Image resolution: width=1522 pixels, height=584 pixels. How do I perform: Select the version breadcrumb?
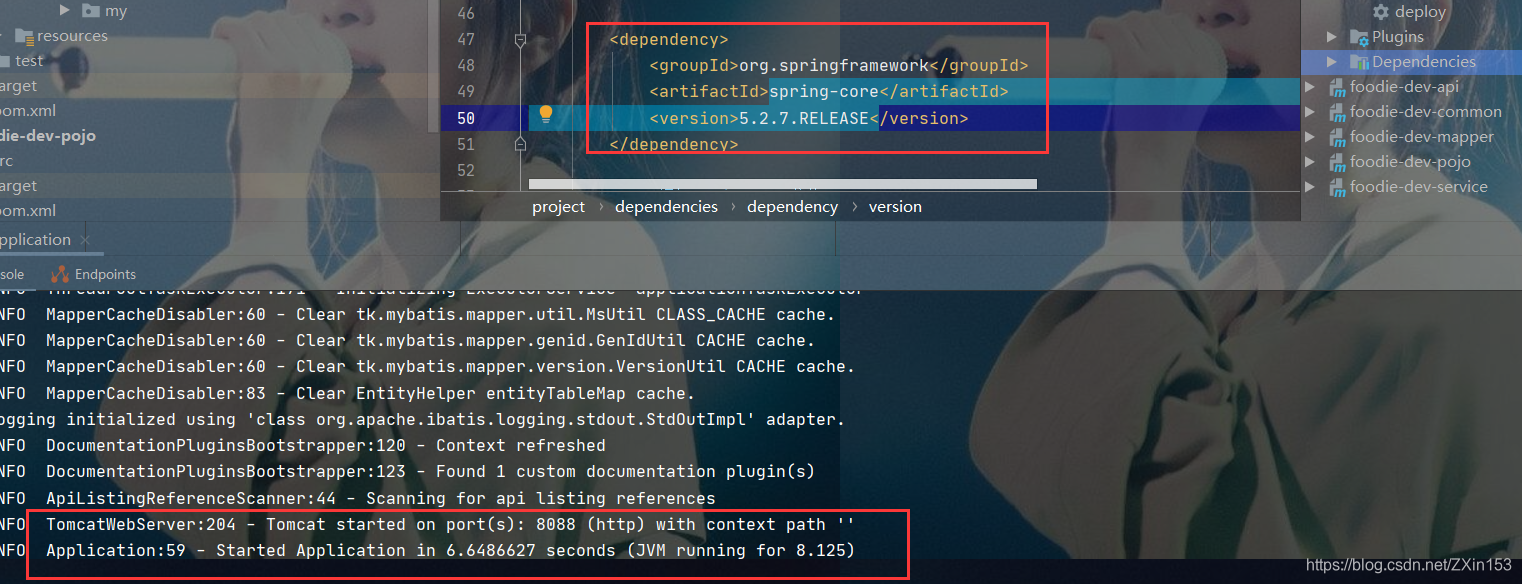pyautogui.click(x=895, y=207)
